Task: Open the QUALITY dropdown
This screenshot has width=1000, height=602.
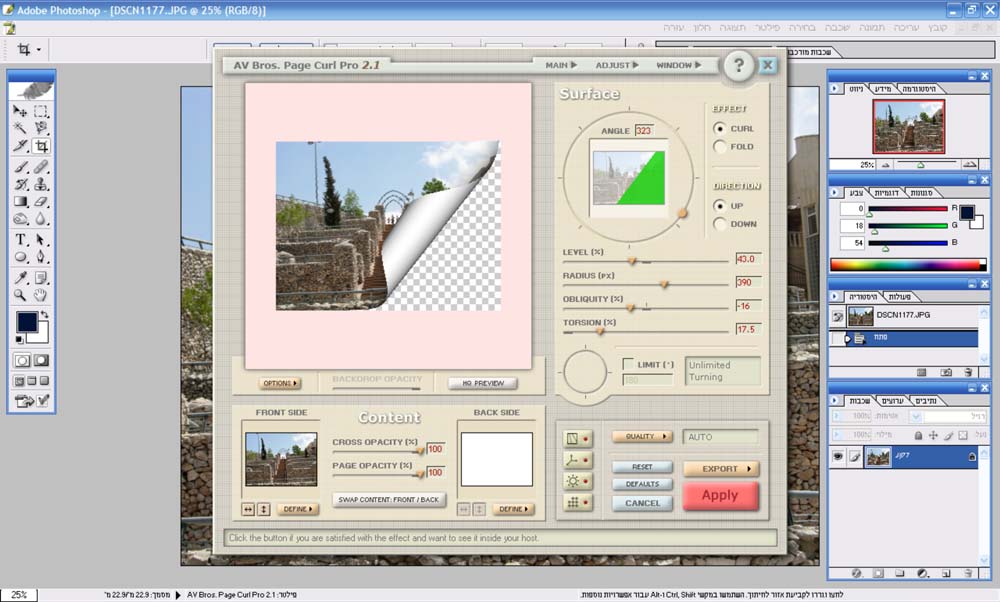Action: [x=642, y=436]
